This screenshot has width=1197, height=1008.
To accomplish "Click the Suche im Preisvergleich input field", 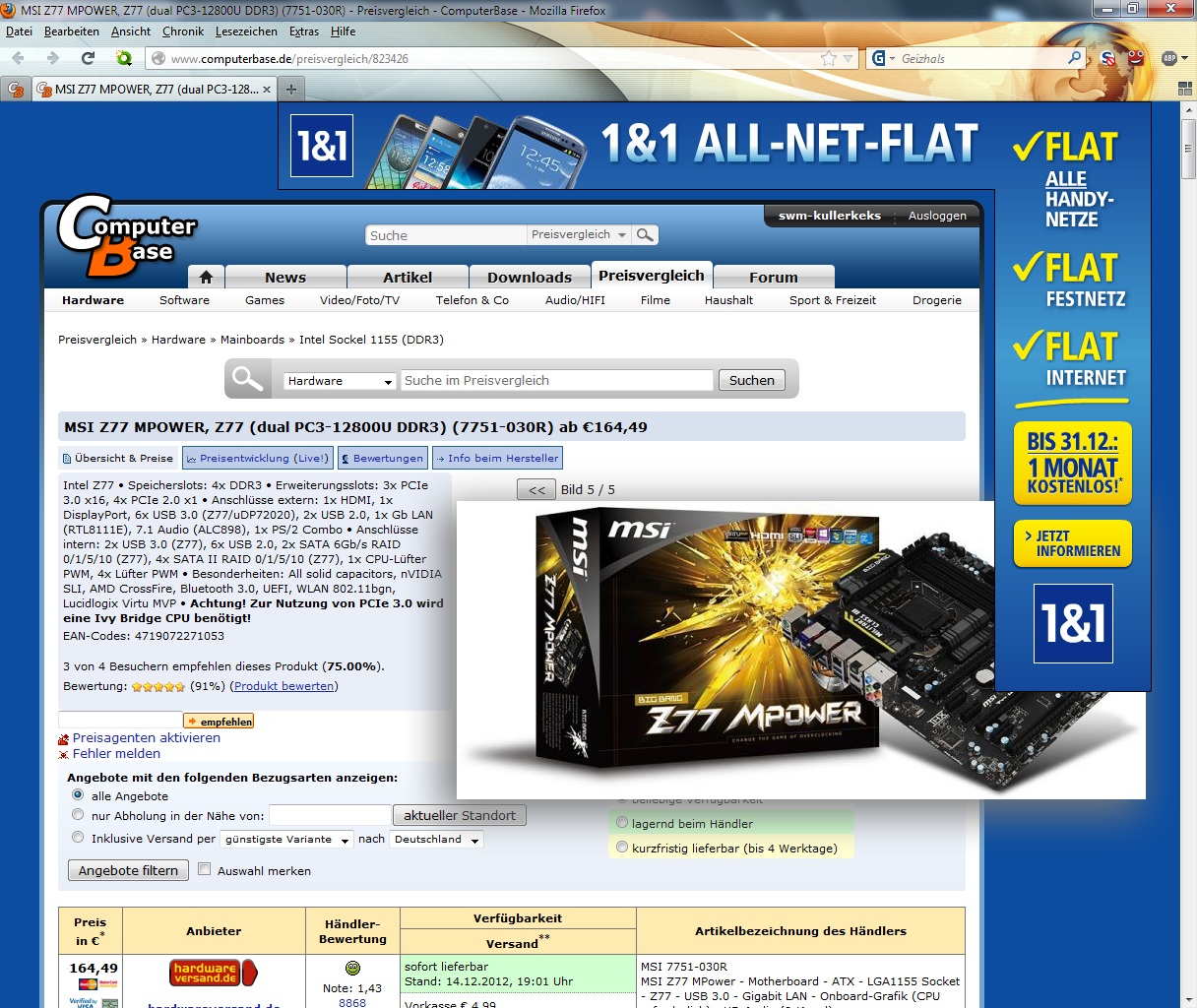I will click(x=556, y=381).
